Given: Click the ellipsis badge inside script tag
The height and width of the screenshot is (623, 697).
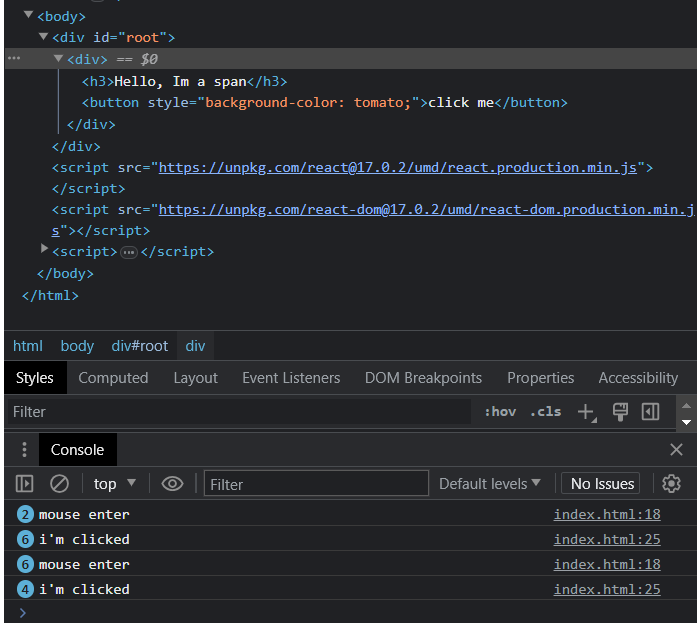Looking at the screenshot, I should [129, 252].
